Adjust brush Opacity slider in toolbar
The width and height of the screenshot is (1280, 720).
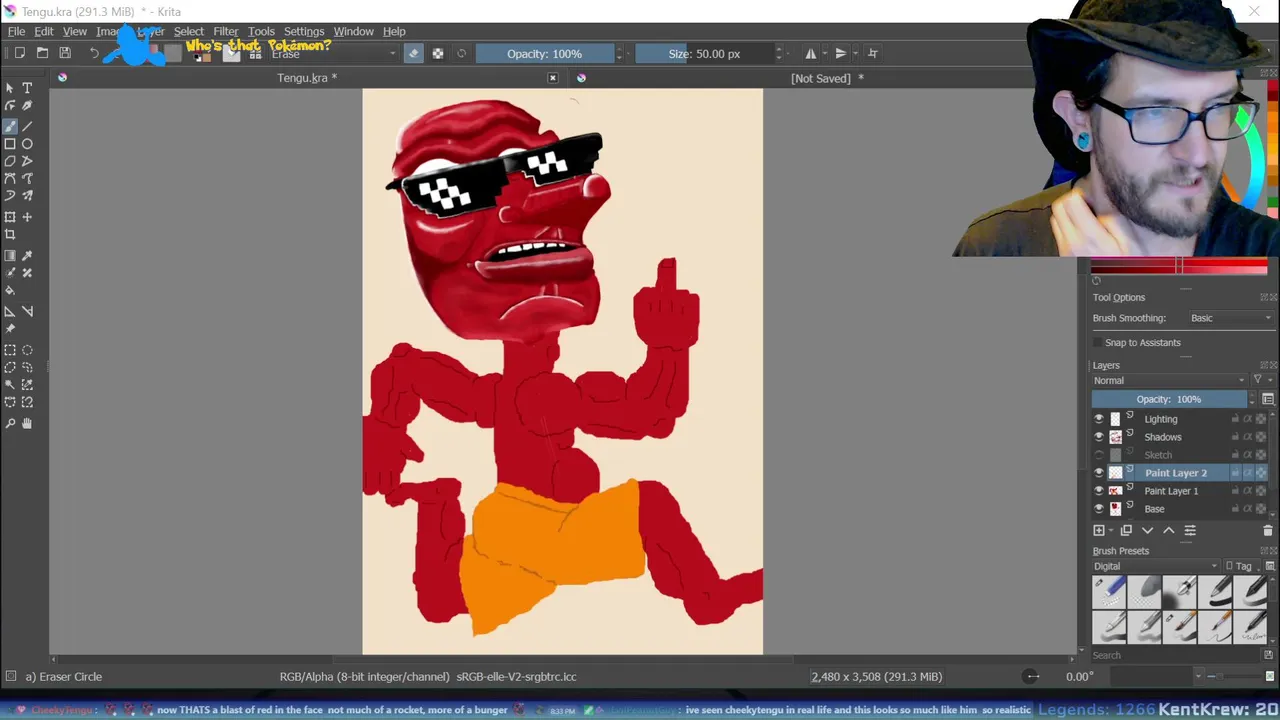coord(544,54)
